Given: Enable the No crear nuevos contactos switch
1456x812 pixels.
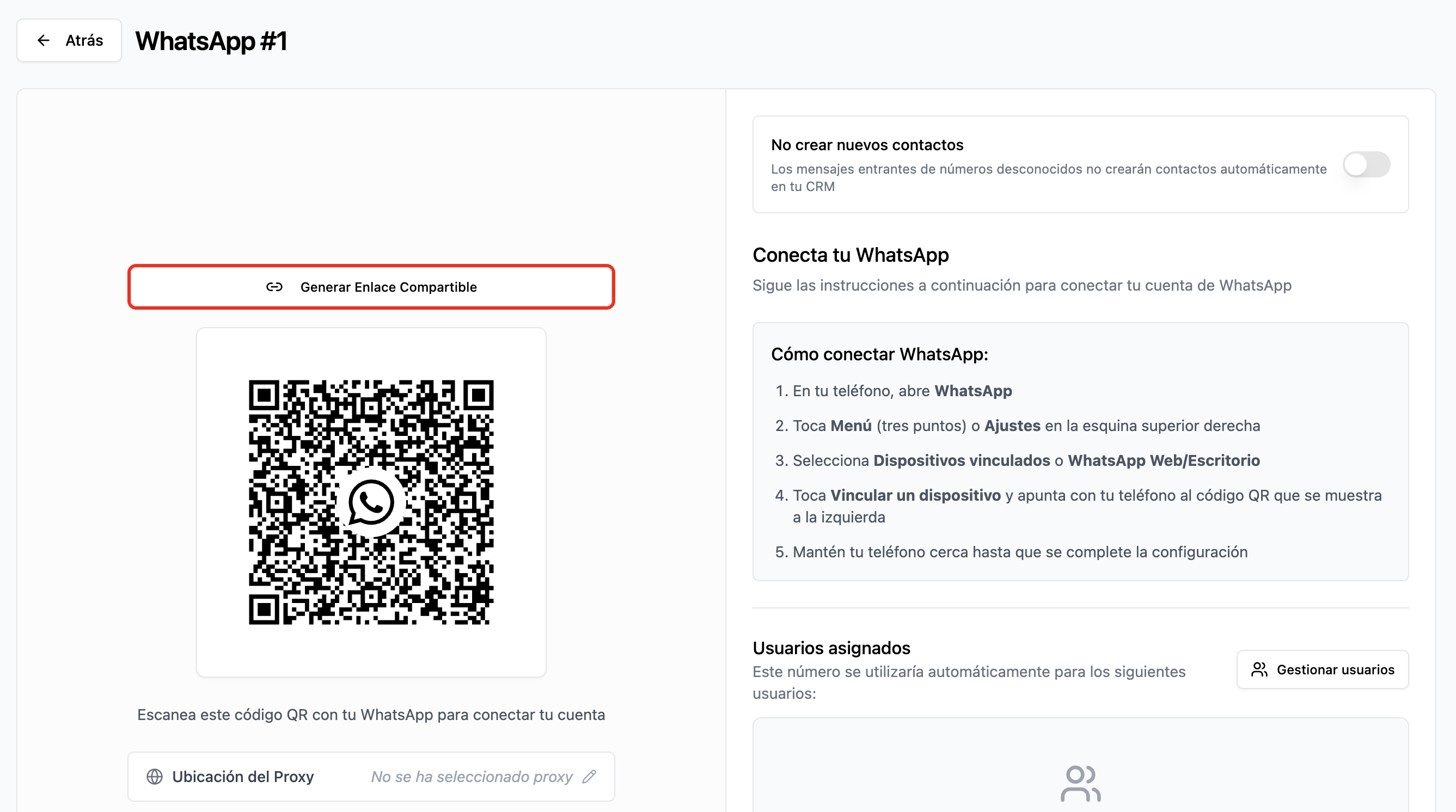Looking at the screenshot, I should [x=1366, y=164].
